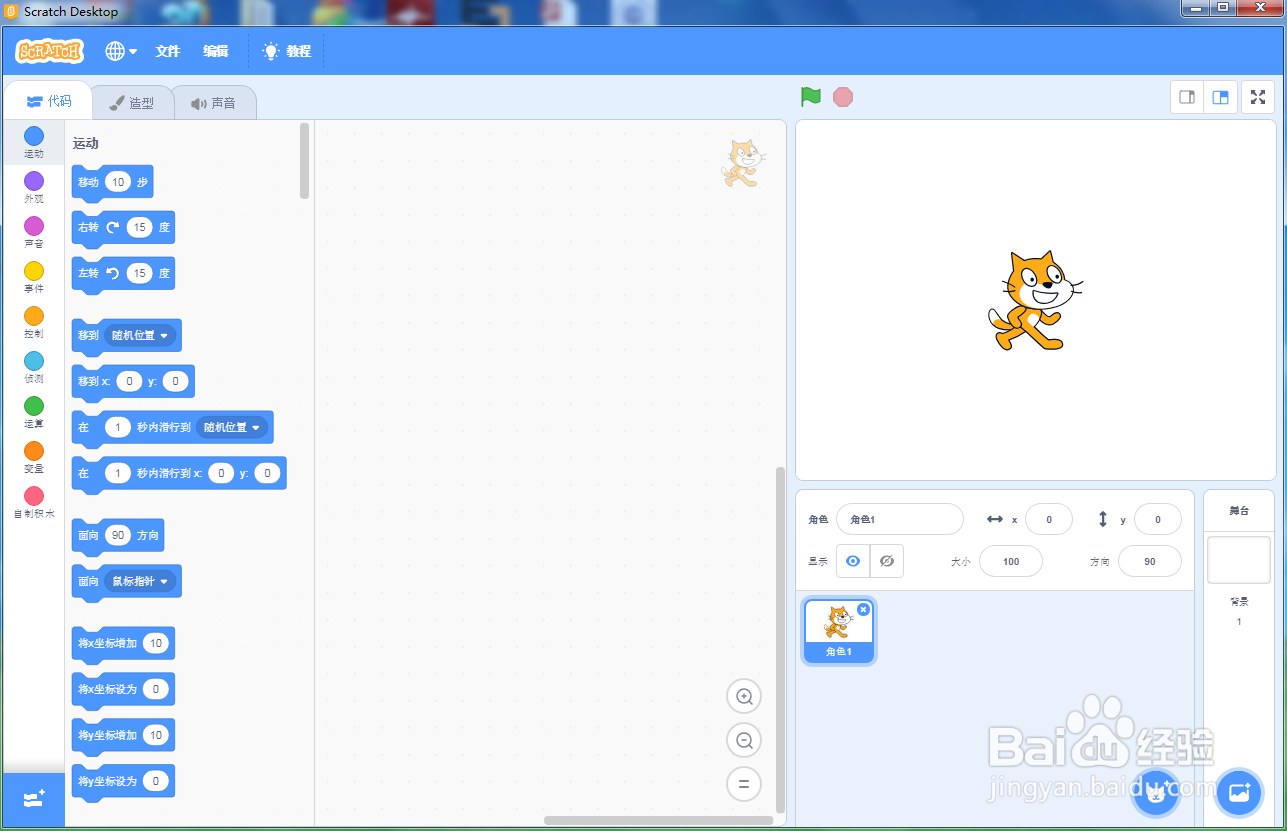Zoom in the code workspace

[744, 696]
